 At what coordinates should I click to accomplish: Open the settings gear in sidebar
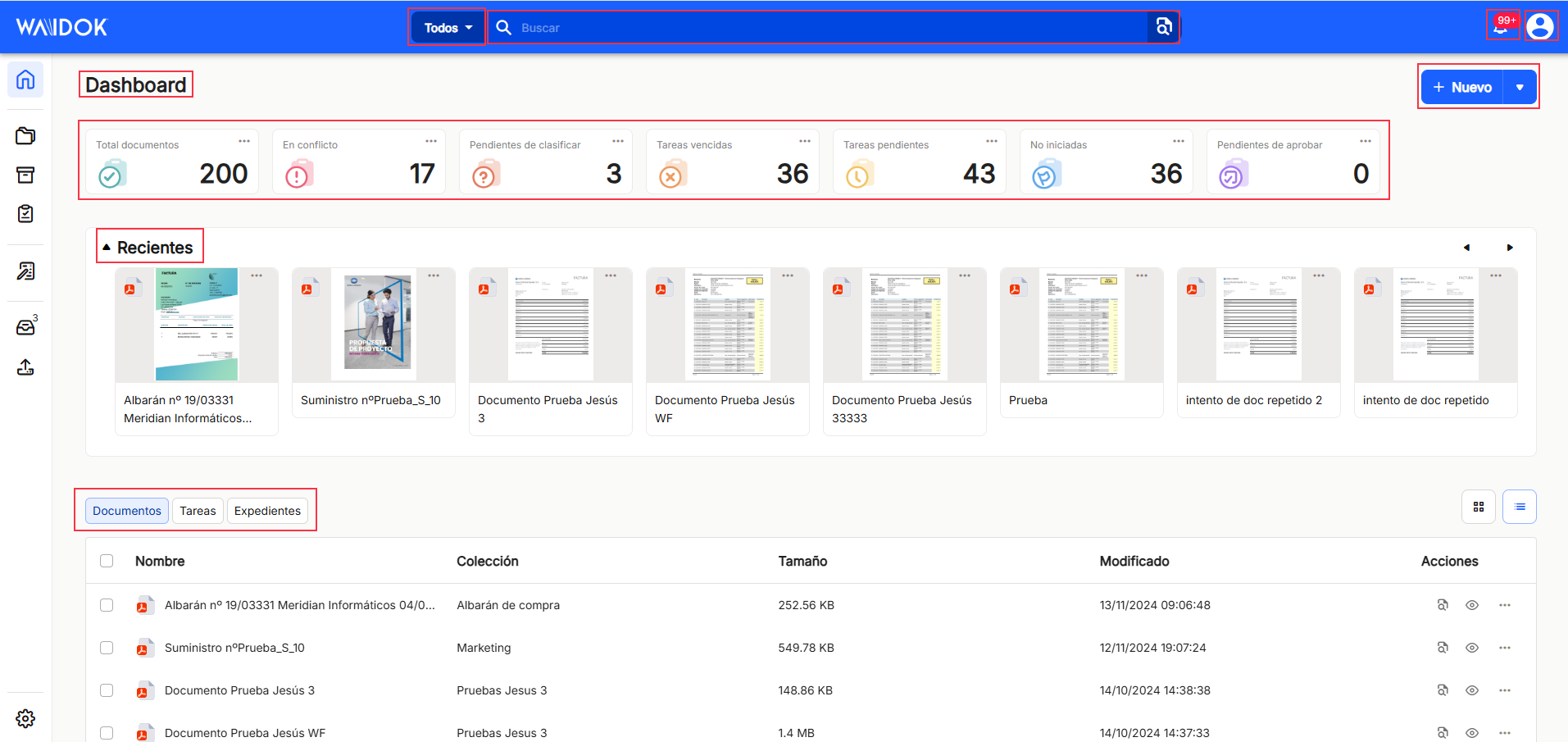pyautogui.click(x=25, y=718)
